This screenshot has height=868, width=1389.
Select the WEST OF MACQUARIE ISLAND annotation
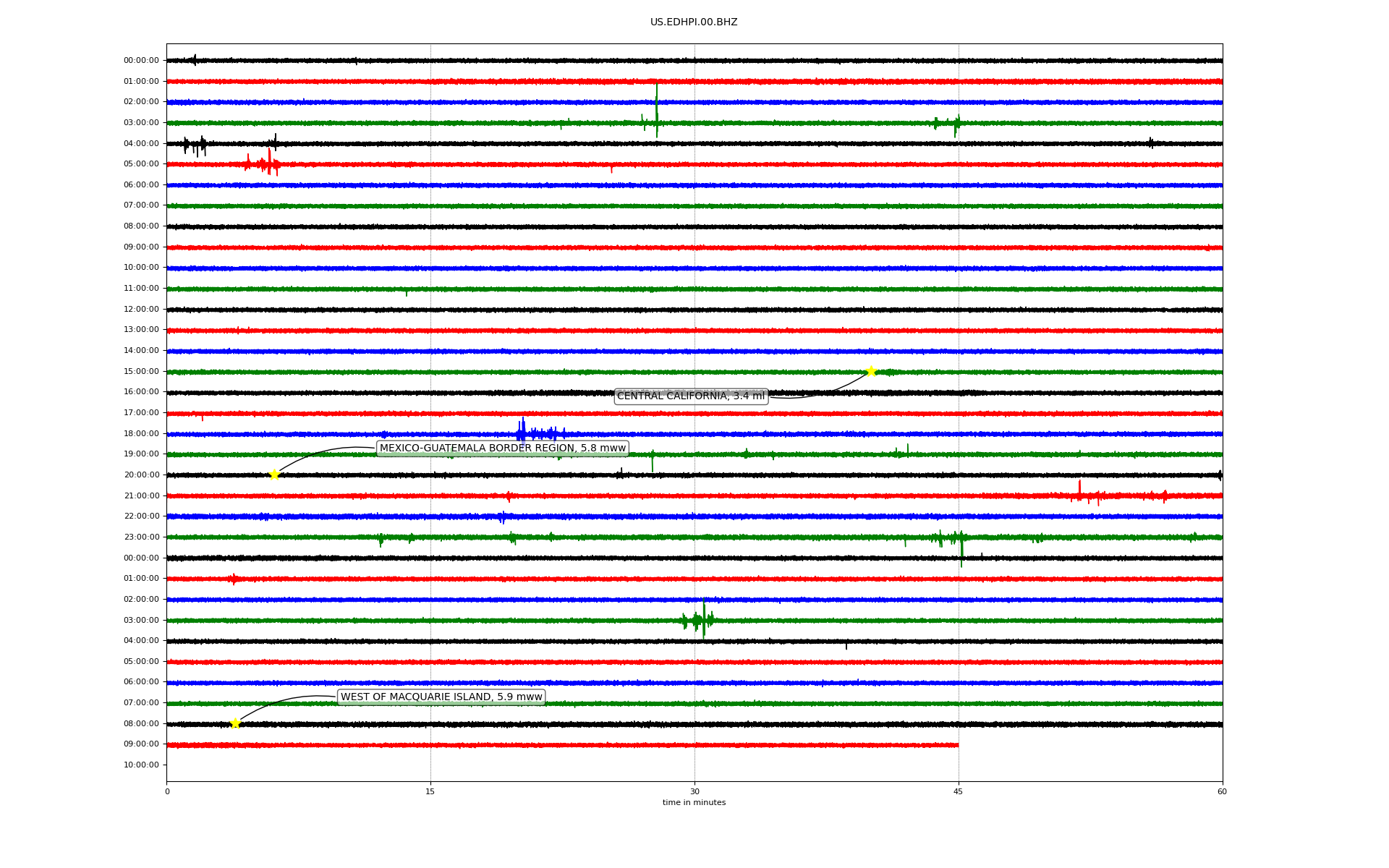tap(441, 697)
